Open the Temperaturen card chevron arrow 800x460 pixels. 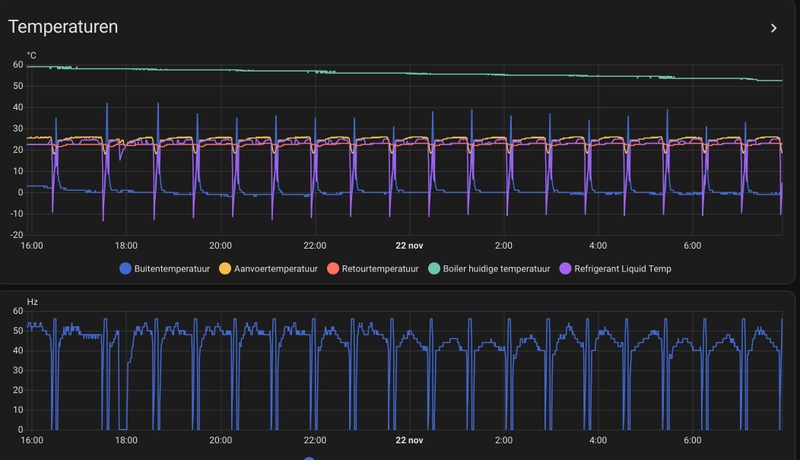click(773, 28)
